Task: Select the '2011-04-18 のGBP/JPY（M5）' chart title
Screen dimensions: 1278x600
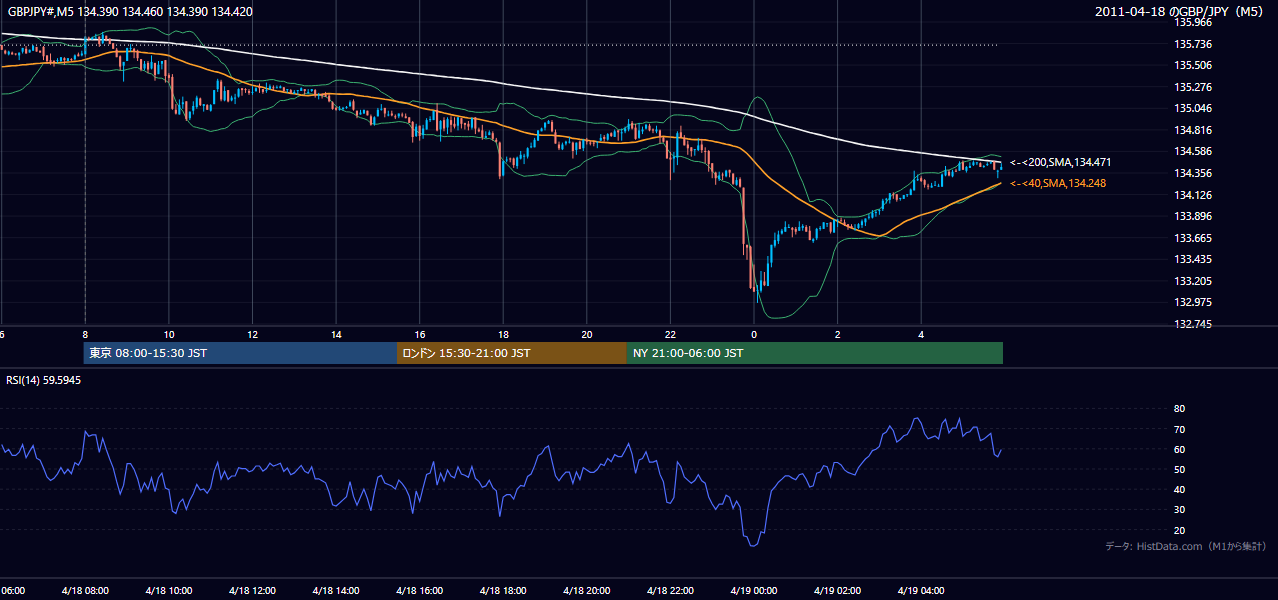Action: (x=1181, y=11)
